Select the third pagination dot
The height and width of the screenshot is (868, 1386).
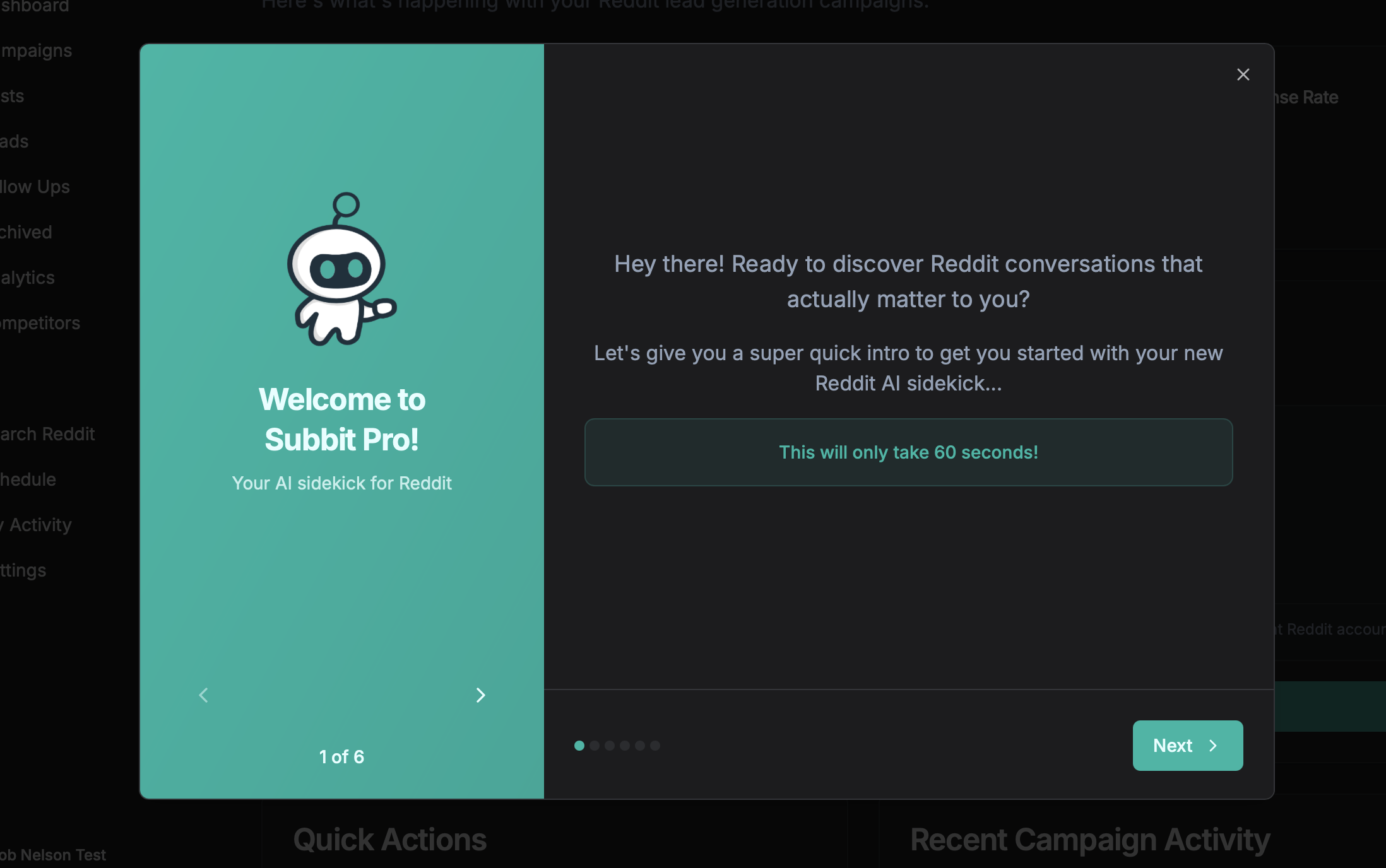(610, 746)
